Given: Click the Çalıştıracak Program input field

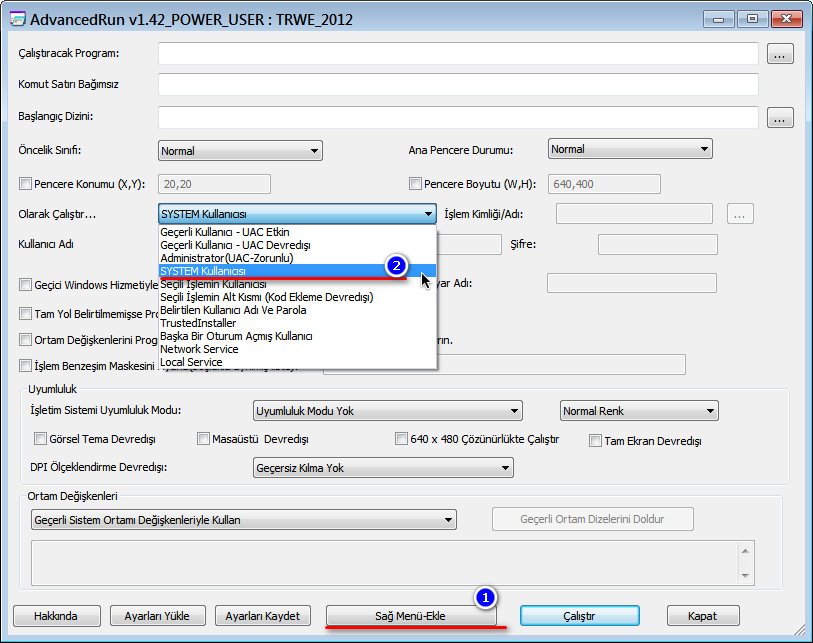Looking at the screenshot, I should [x=458, y=53].
